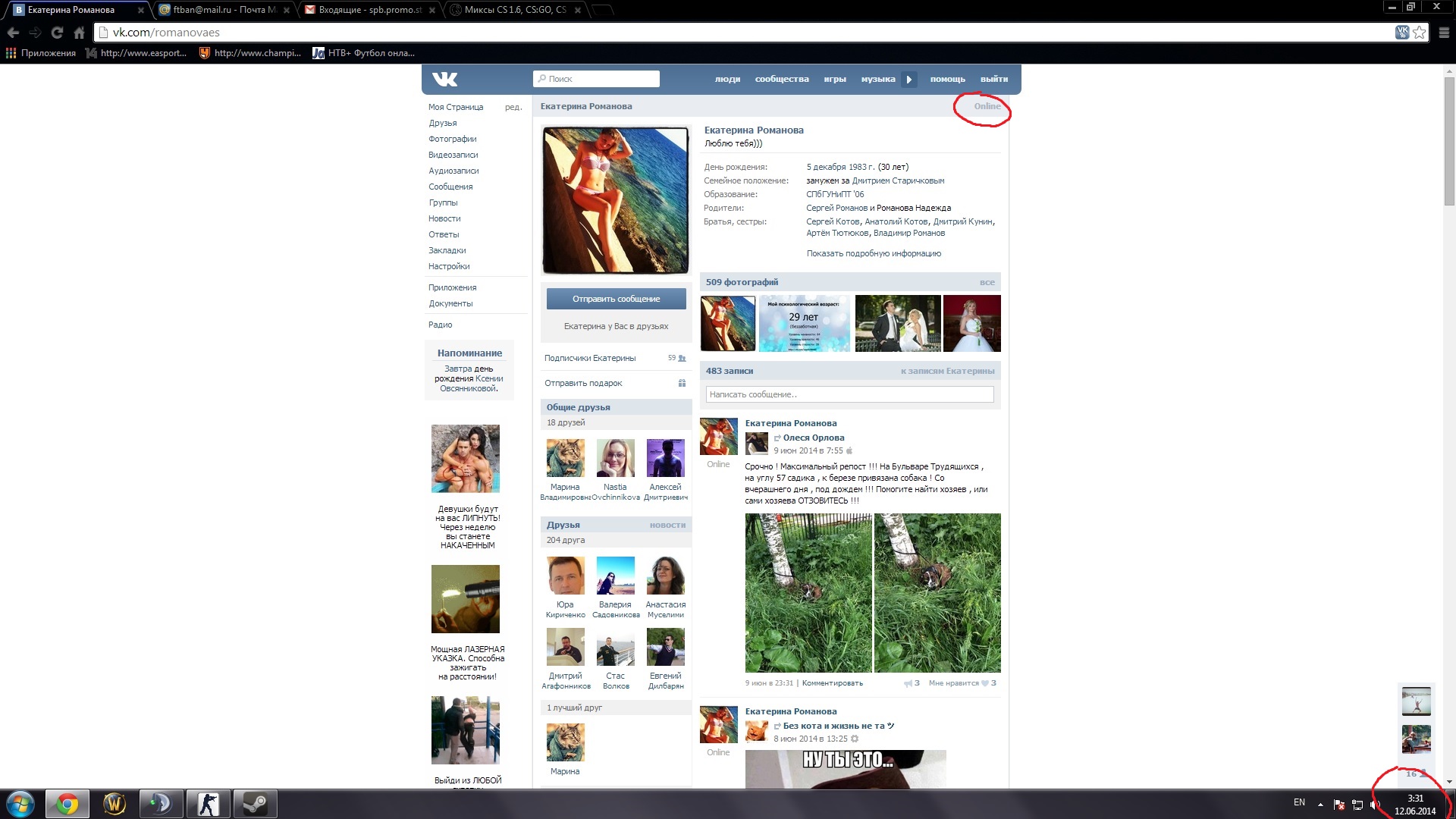Like the dog post via heart

tap(985, 683)
